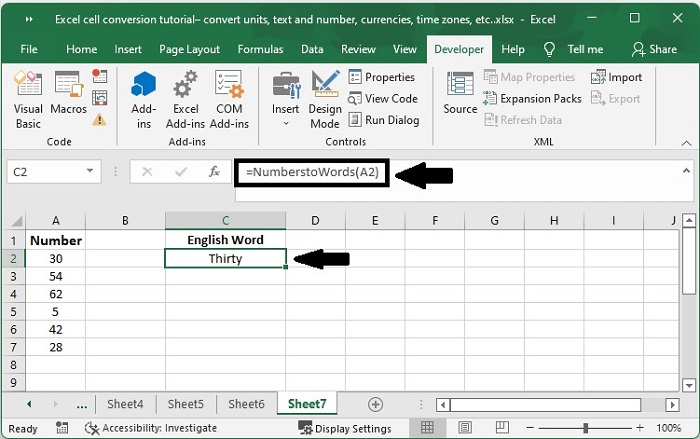700x439 pixels.
Task: Click View Code
Action: [383, 99]
